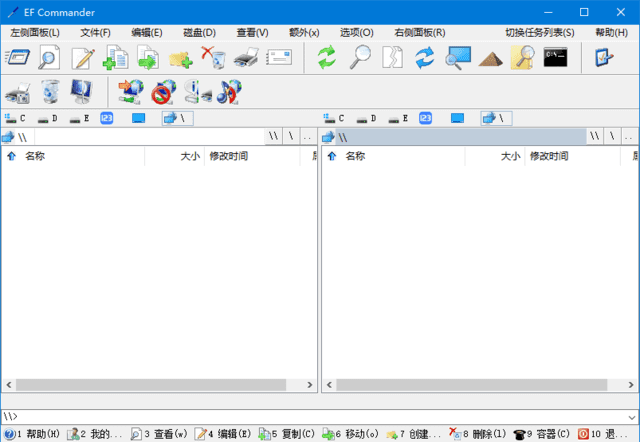Open the 文件(F) menu
Image resolution: width=640 pixels, height=442 pixels.
[95, 33]
